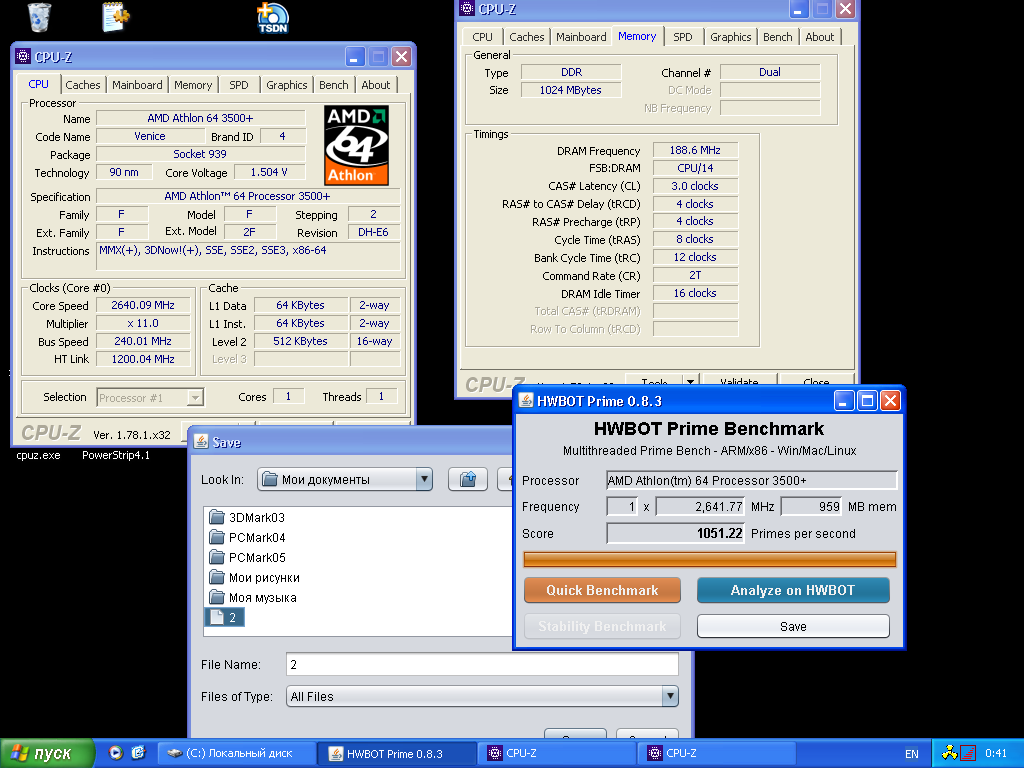This screenshot has height=768, width=1024.
Task: Click the EN language indicator
Action: (x=912, y=754)
